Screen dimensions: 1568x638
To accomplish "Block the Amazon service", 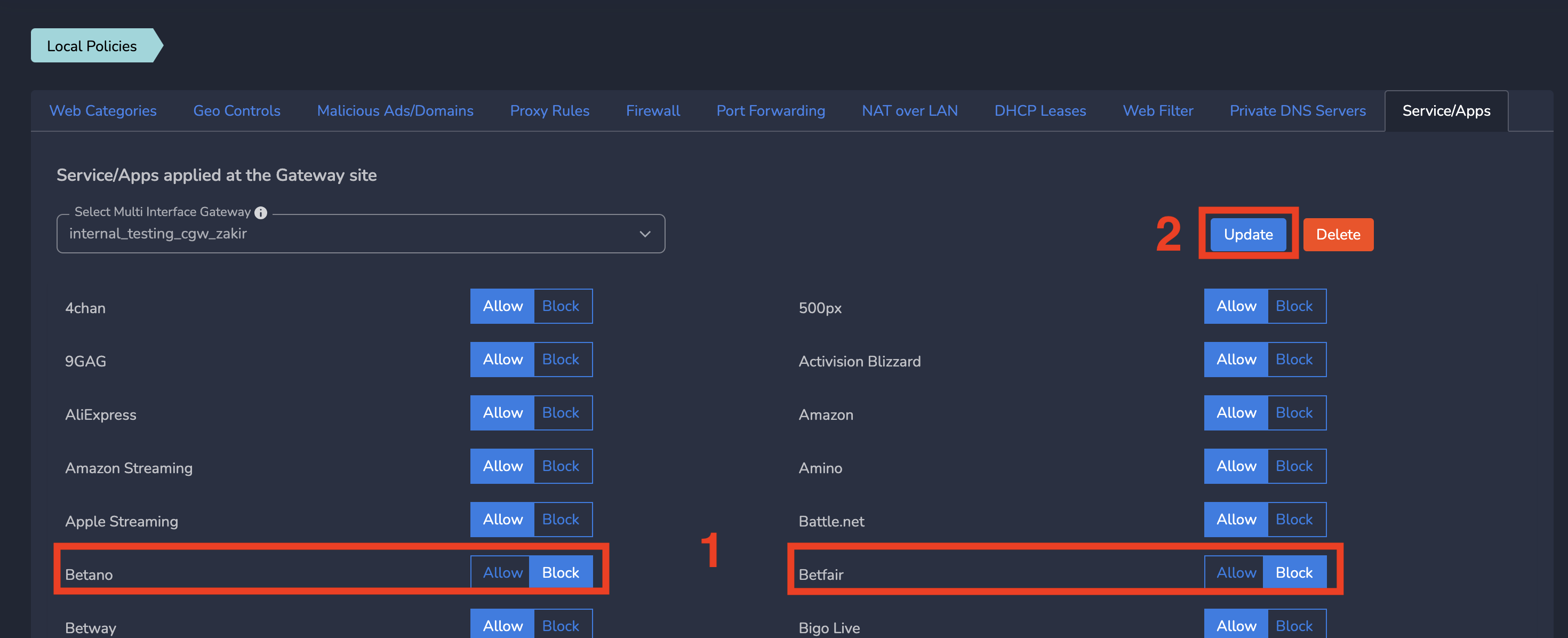I will [1294, 413].
